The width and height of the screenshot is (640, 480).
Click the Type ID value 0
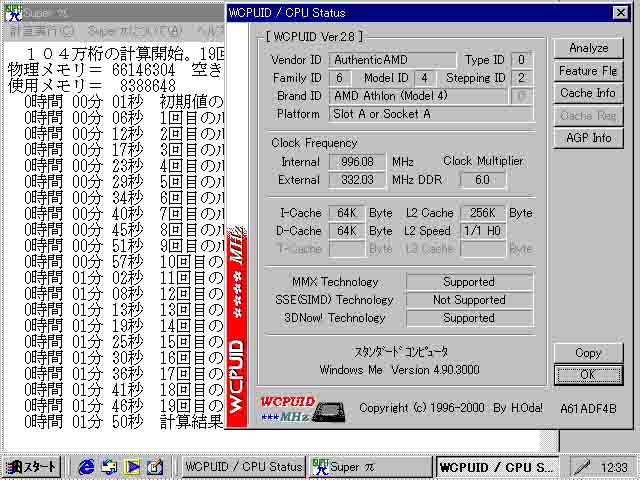[522, 60]
